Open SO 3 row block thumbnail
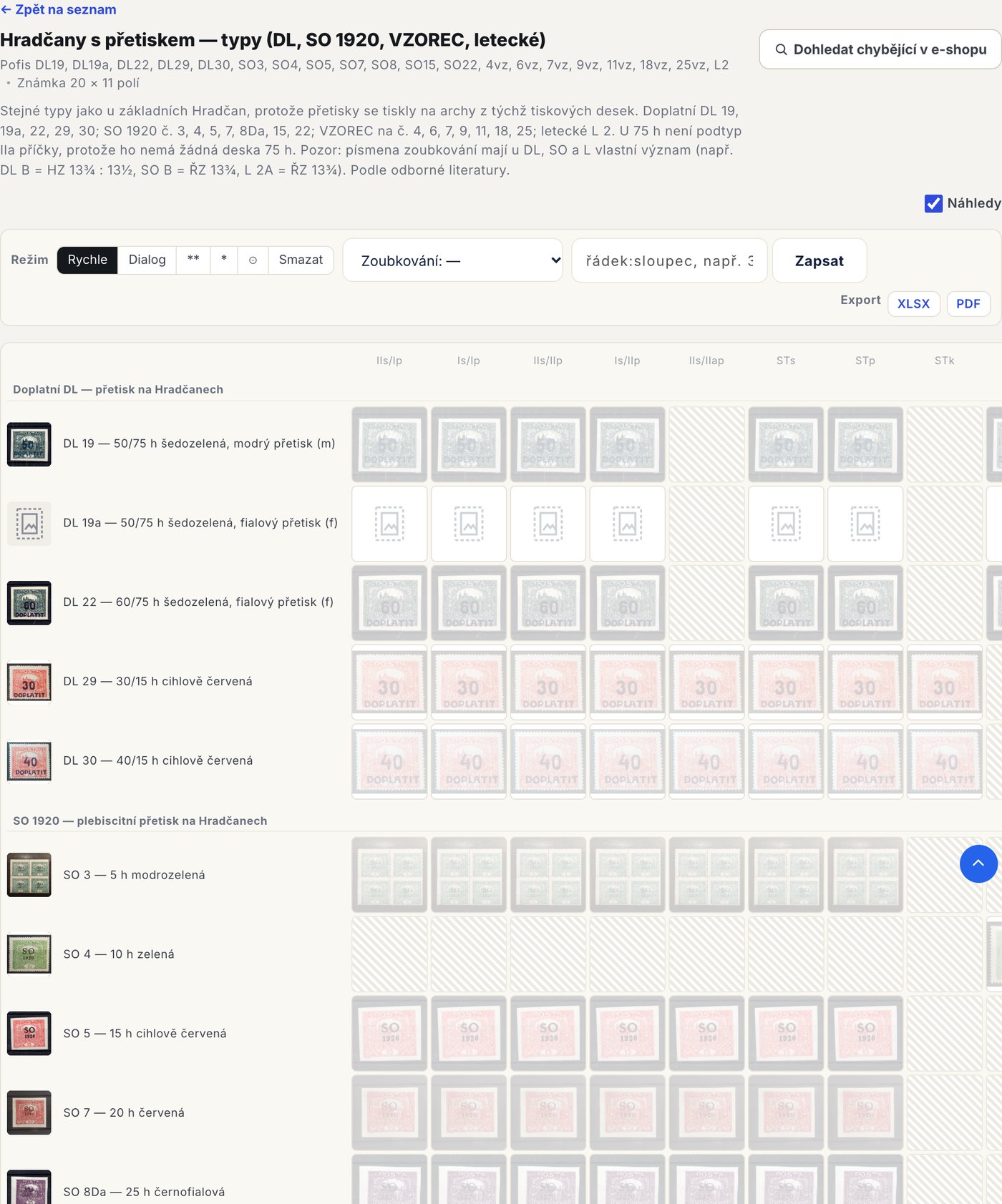 point(29,875)
